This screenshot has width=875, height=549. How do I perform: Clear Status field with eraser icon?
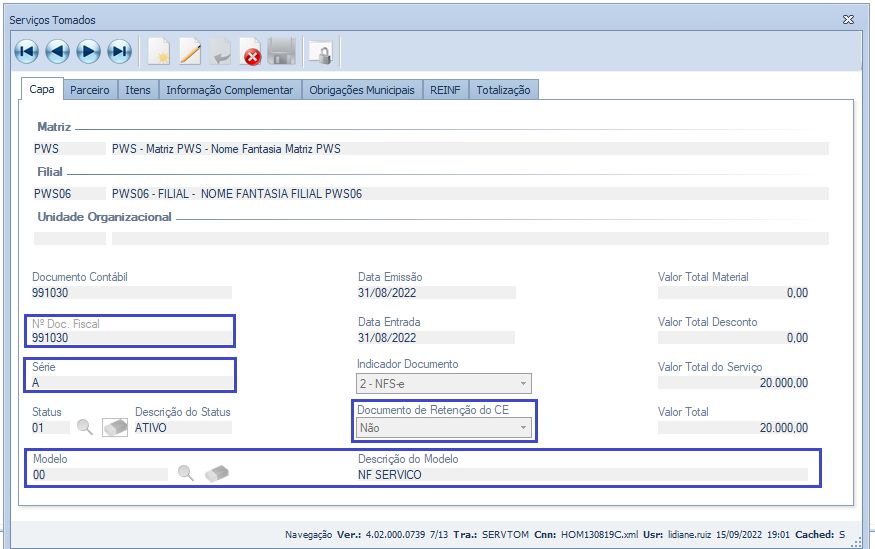[x=115, y=427]
